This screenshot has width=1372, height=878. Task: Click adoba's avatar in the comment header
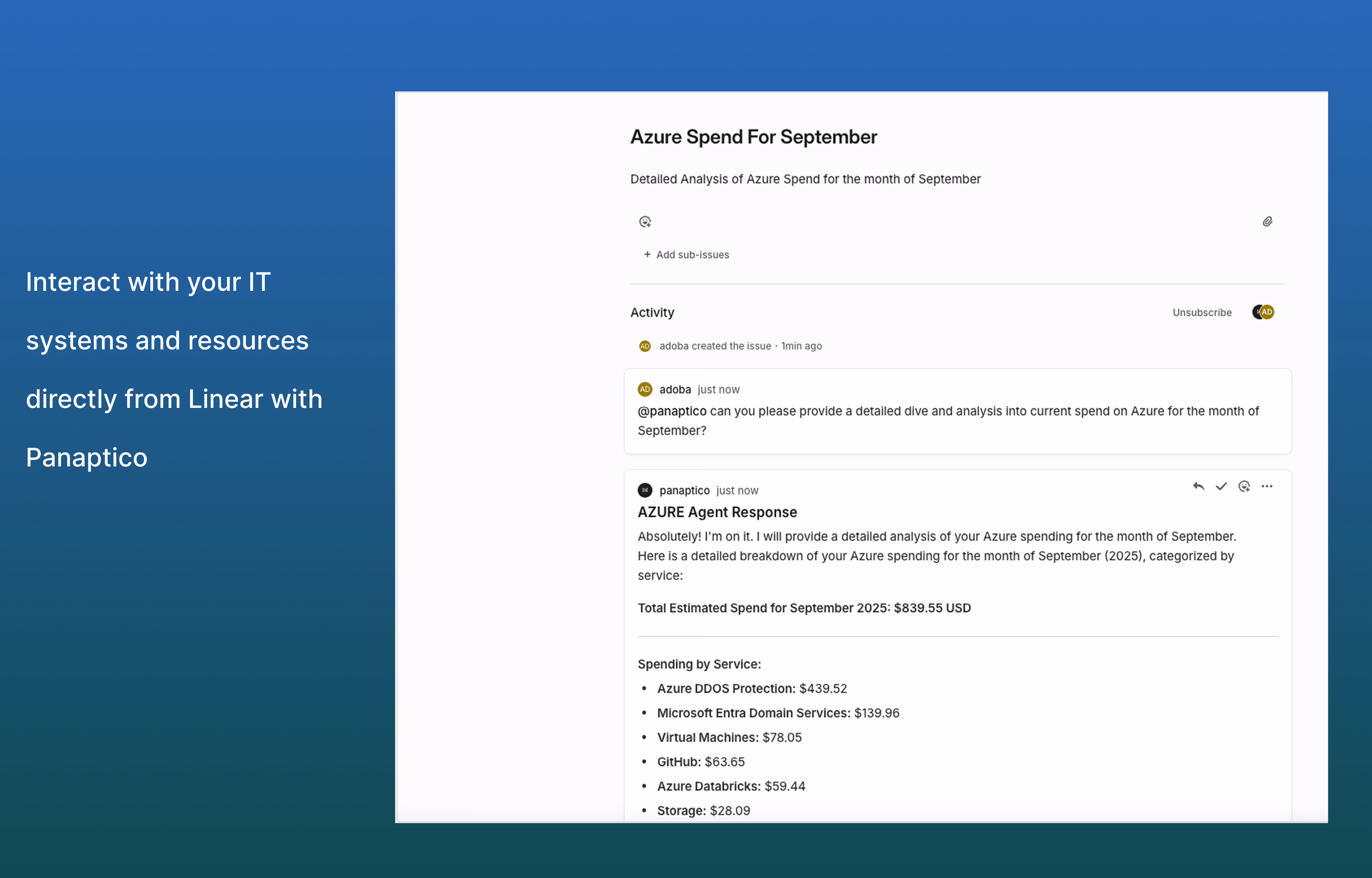pos(645,389)
